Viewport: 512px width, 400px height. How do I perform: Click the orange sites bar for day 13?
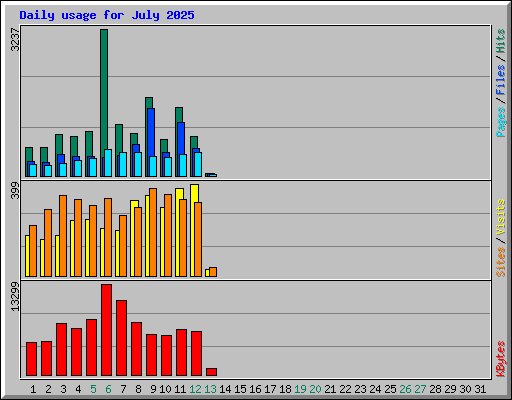(x=213, y=272)
